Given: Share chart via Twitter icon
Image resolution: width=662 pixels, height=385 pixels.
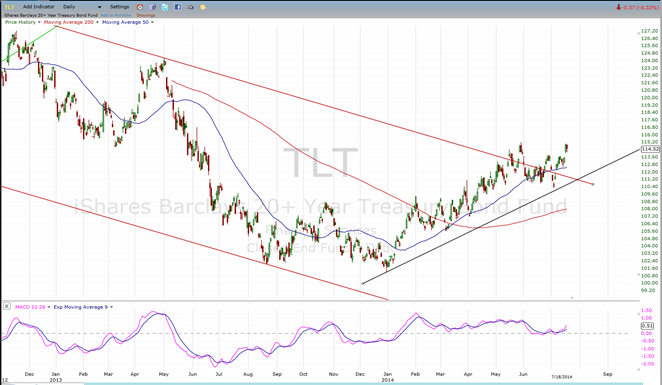Looking at the screenshot, I should point(165,7).
